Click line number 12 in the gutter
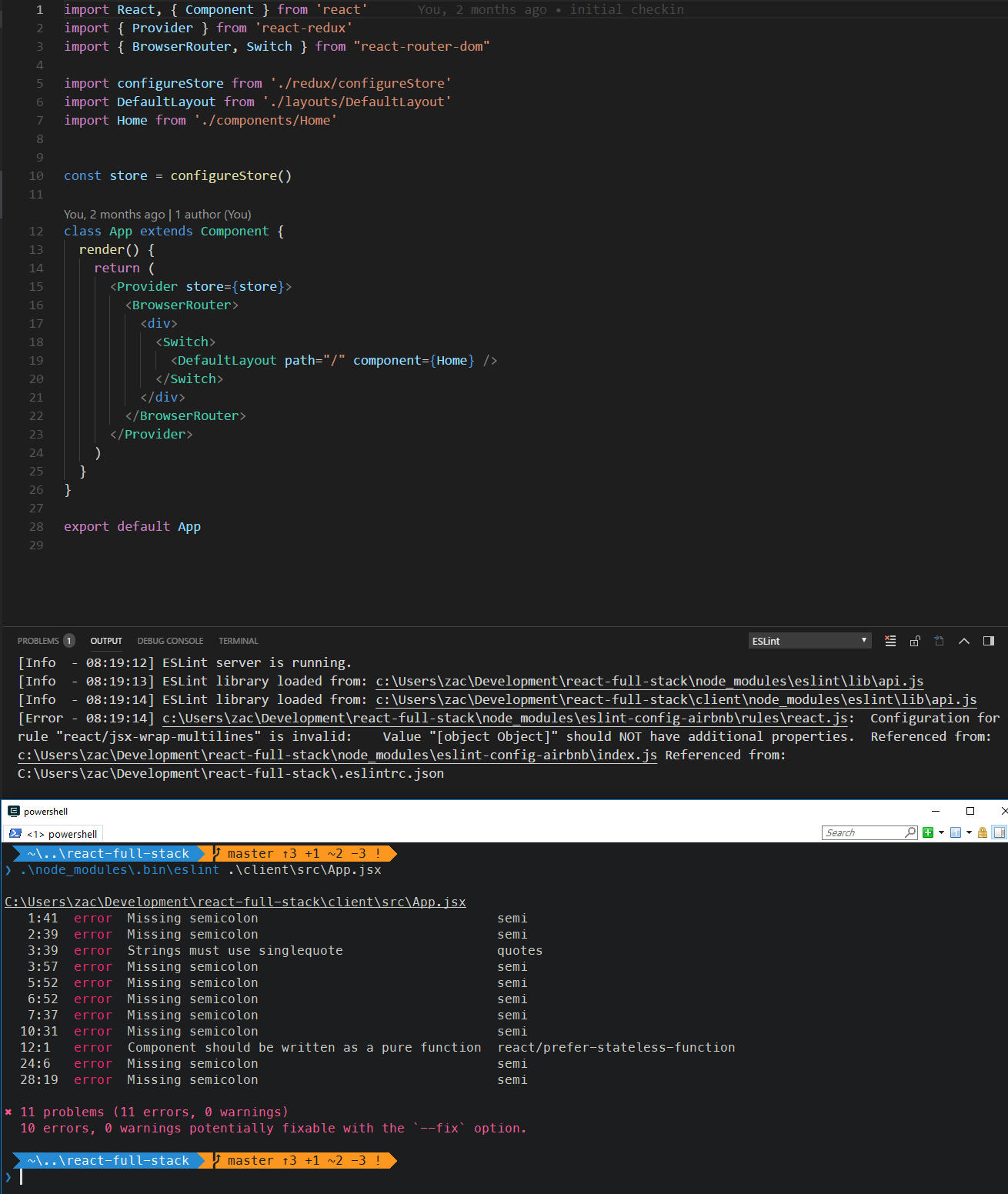 pos(36,232)
